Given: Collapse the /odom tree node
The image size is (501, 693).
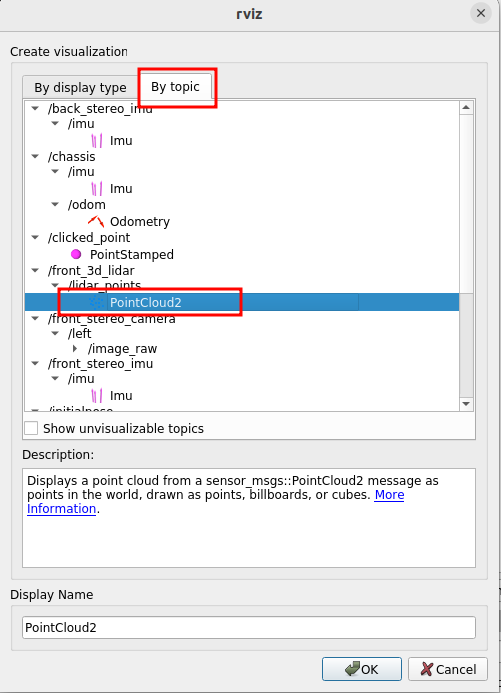Looking at the screenshot, I should (x=55, y=205).
